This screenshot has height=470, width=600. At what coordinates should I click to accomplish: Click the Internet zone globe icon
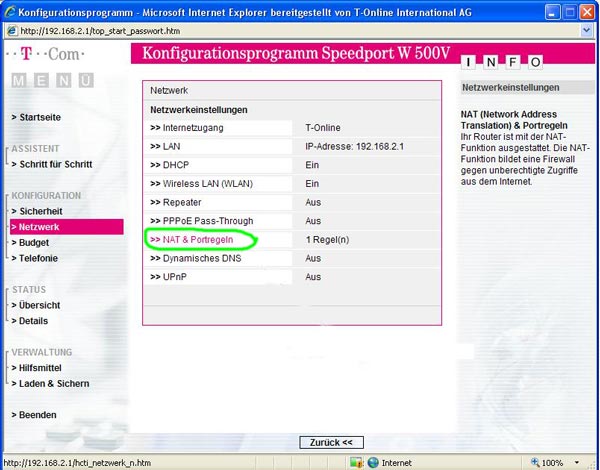(373, 463)
